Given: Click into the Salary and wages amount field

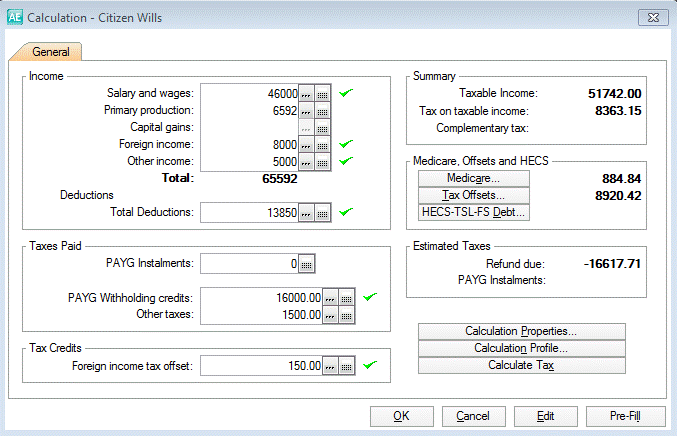Looking at the screenshot, I should (x=250, y=93).
